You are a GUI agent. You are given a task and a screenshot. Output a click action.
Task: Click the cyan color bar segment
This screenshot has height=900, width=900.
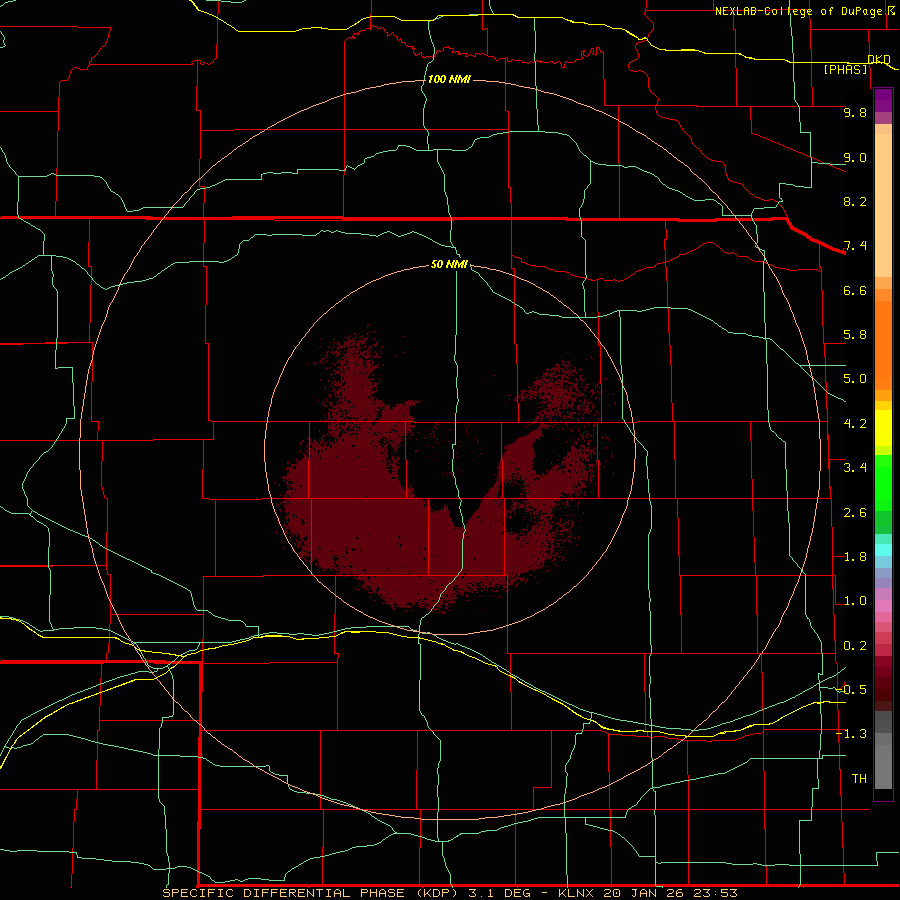883,550
